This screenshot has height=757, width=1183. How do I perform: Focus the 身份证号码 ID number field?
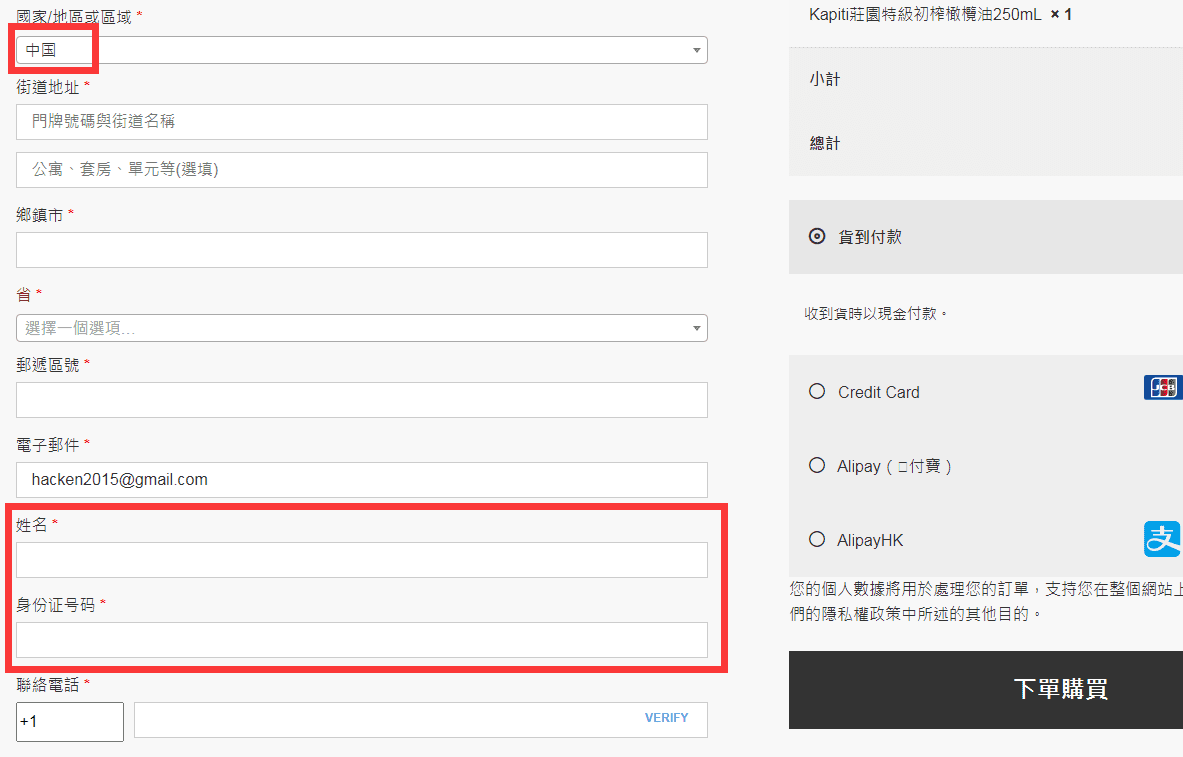pyautogui.click(x=361, y=640)
